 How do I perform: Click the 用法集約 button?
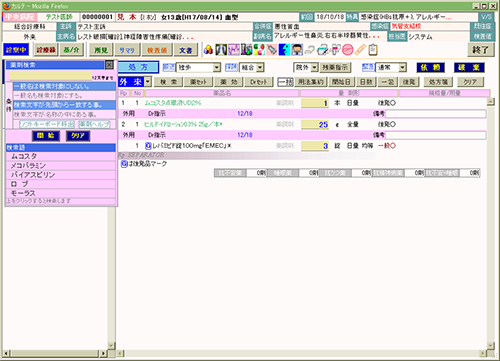(x=311, y=82)
